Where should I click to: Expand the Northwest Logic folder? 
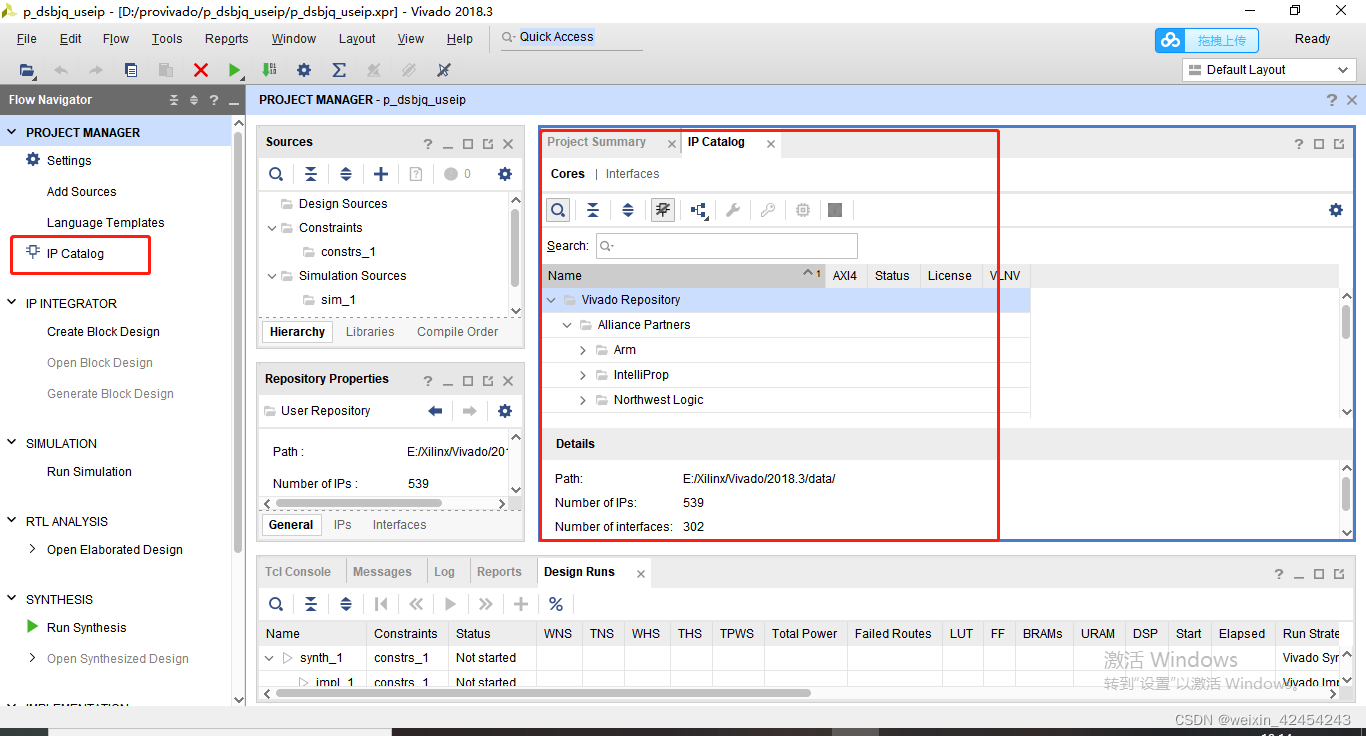click(583, 400)
